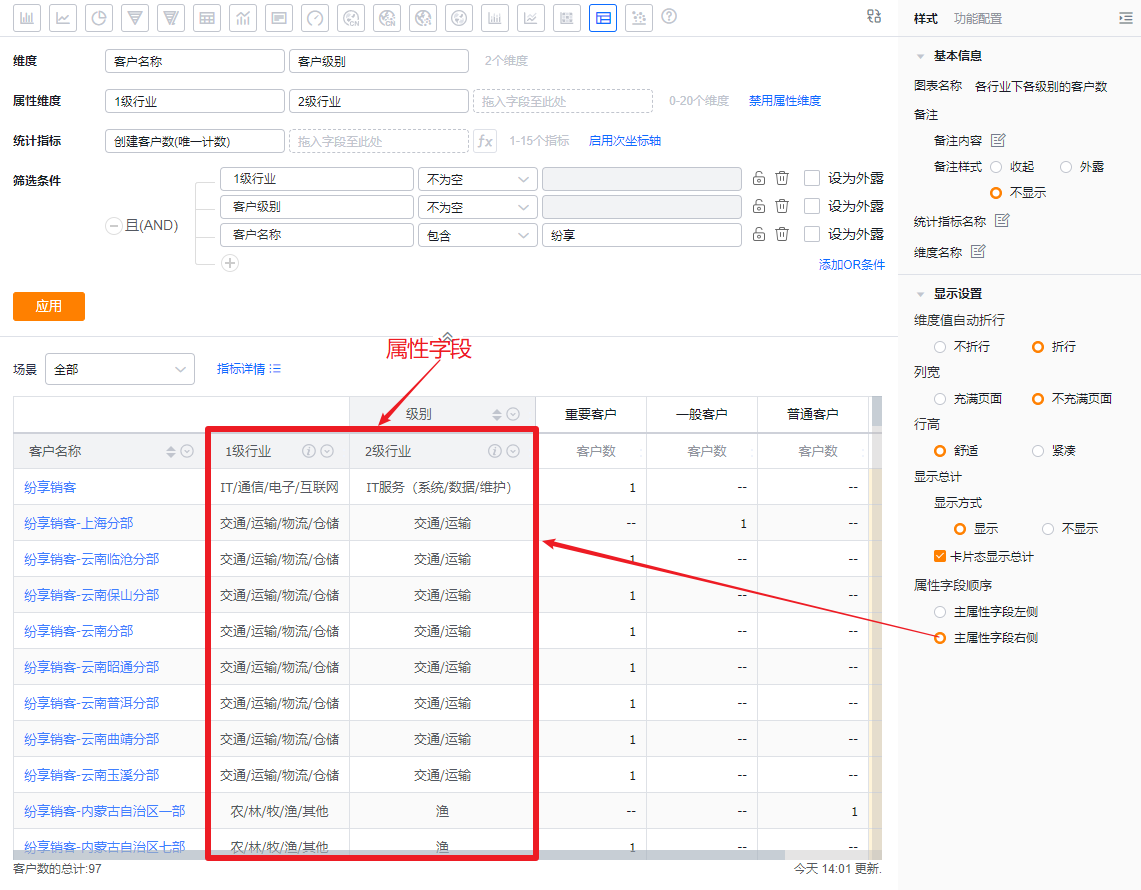
Task: Select 紧凑 row height option
Action: pyautogui.click(x=1038, y=450)
